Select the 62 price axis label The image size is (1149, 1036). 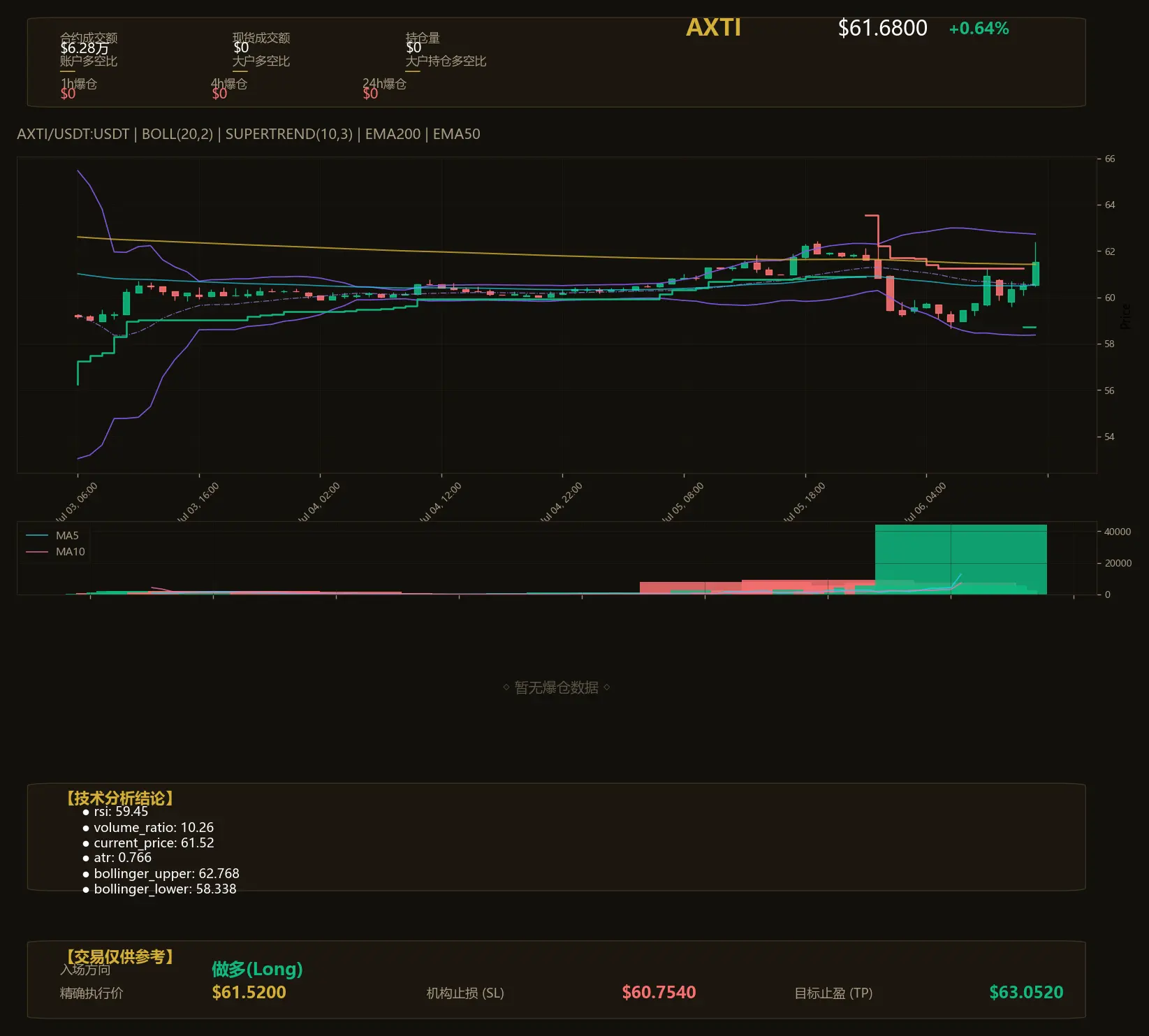[1110, 251]
